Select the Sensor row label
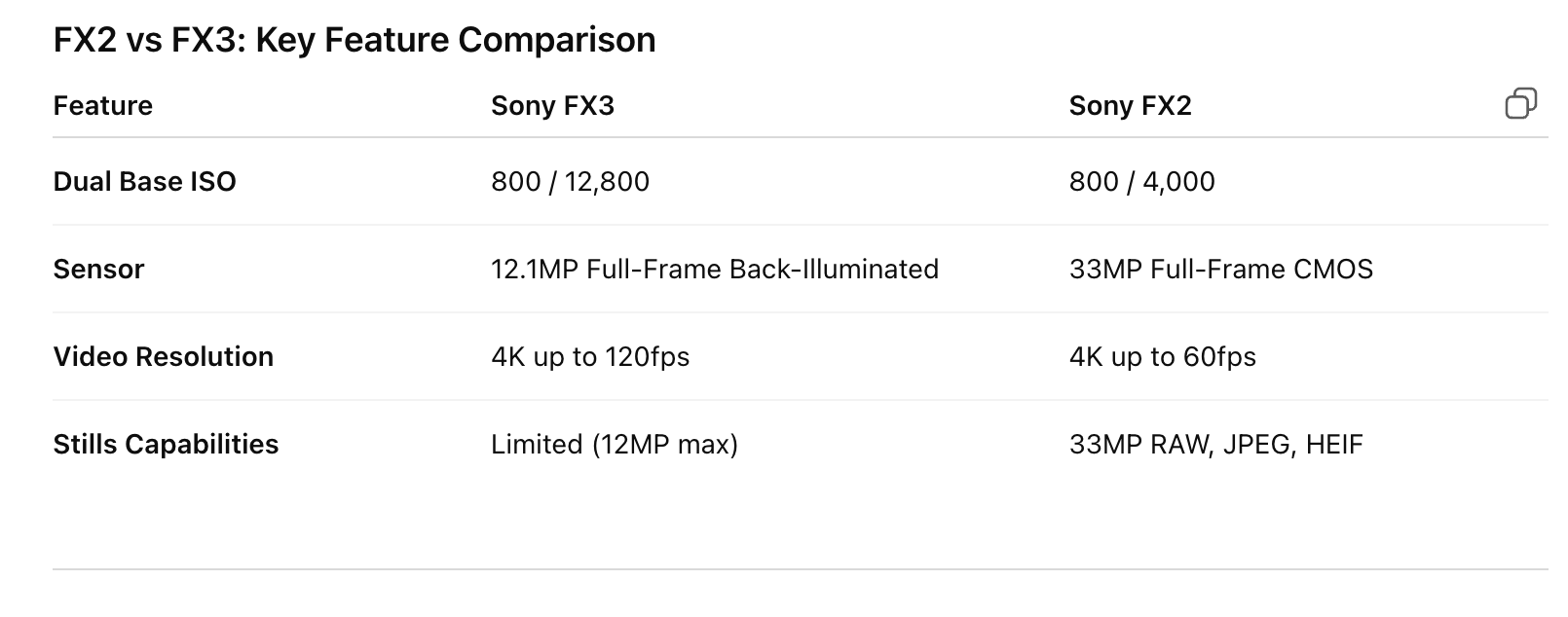The width and height of the screenshot is (1568, 617). [98, 270]
